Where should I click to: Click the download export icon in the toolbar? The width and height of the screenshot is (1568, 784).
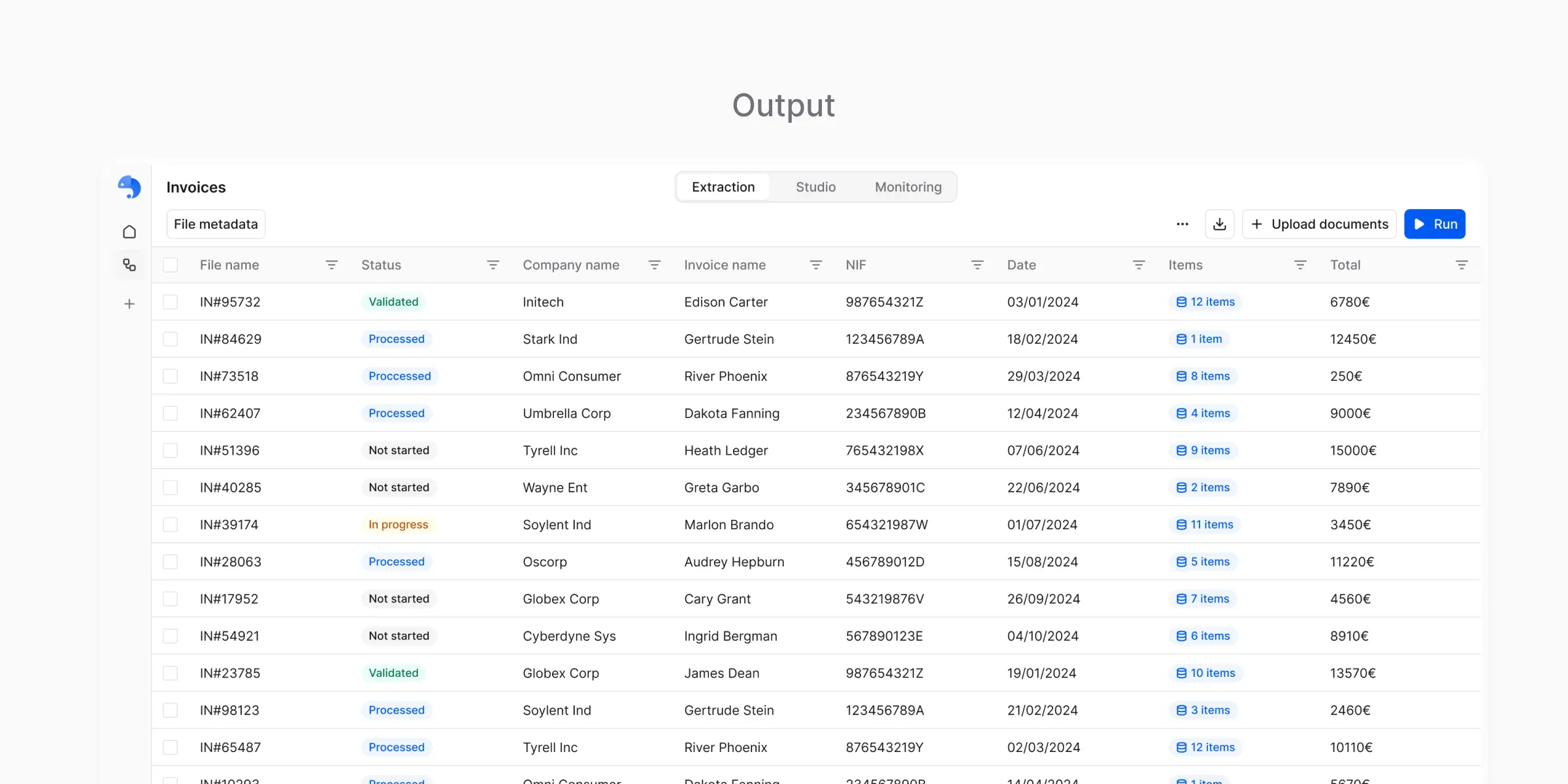1219,223
